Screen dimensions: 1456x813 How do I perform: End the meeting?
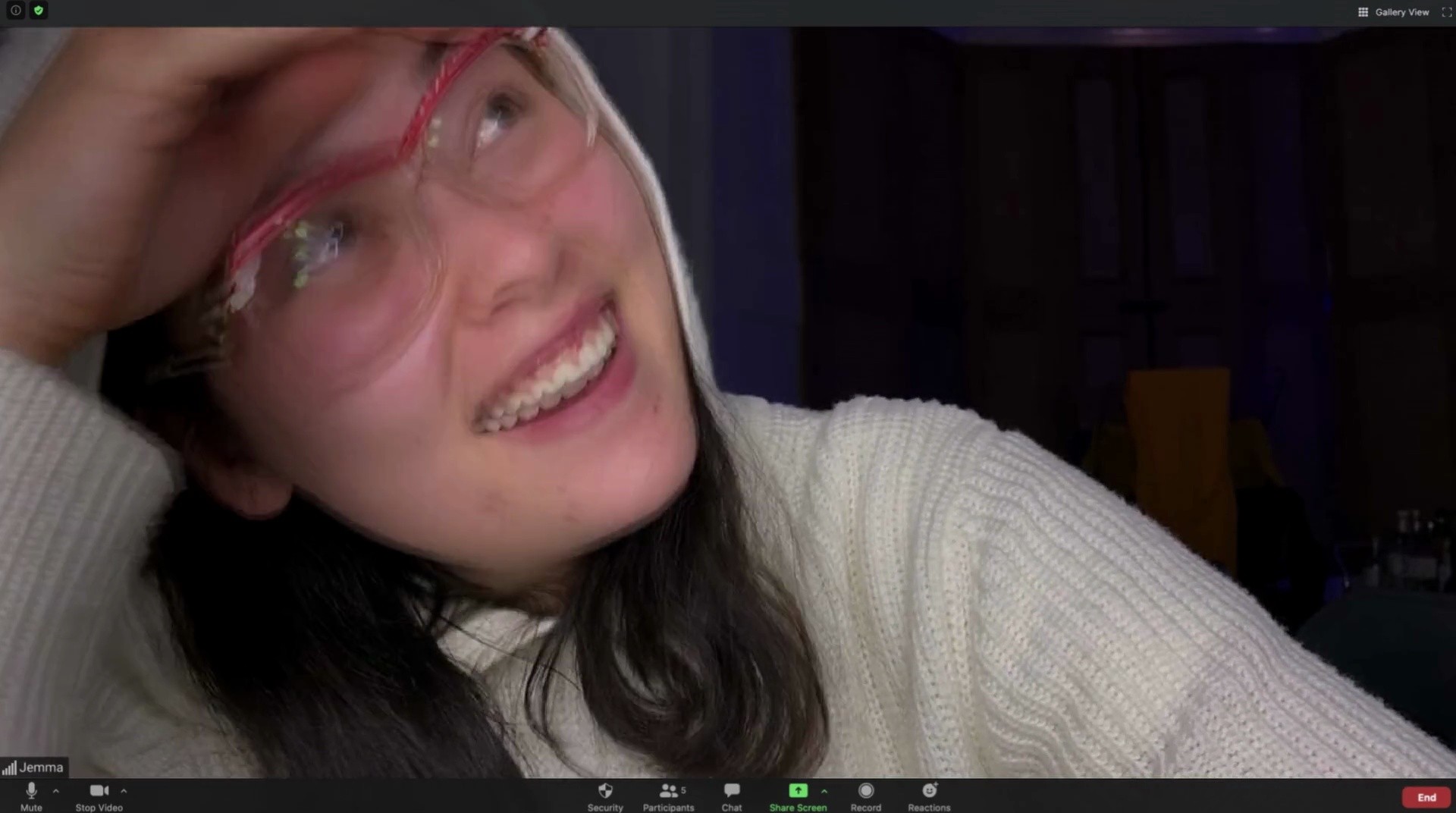coord(1426,797)
